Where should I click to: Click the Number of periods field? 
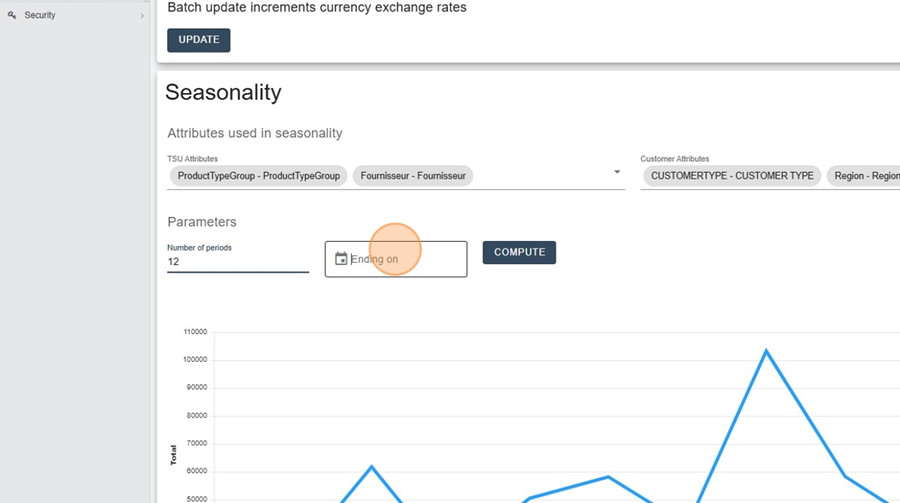click(238, 261)
